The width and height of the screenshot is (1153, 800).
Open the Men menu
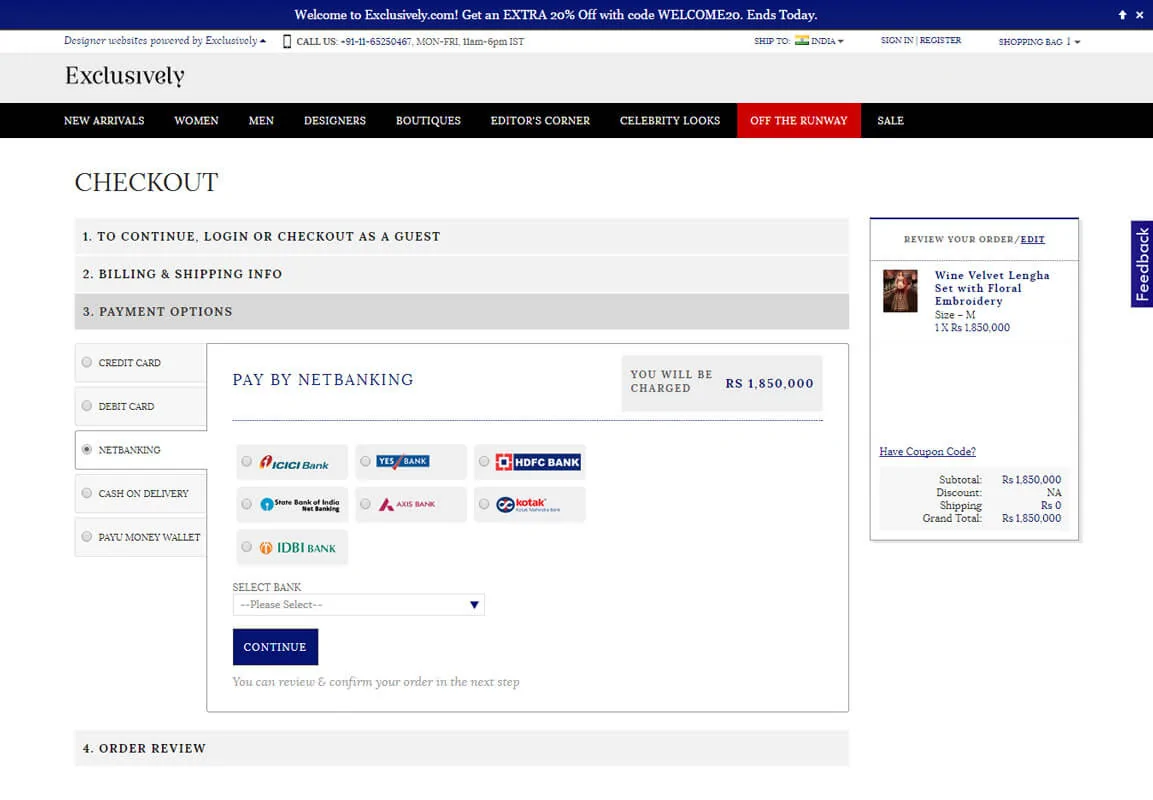tap(261, 121)
